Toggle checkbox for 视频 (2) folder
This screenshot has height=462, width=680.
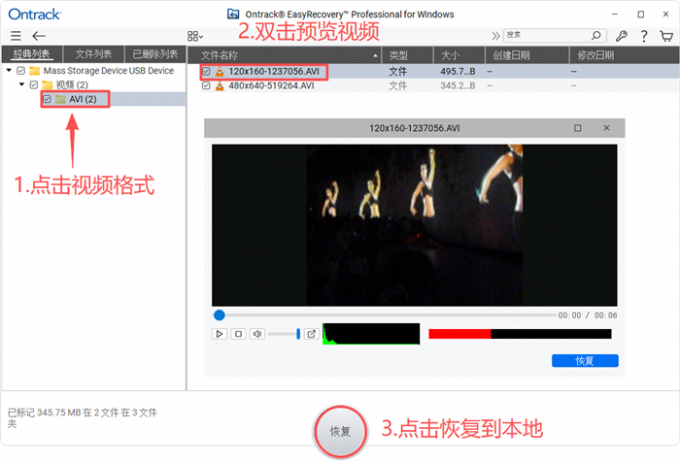click(x=34, y=85)
